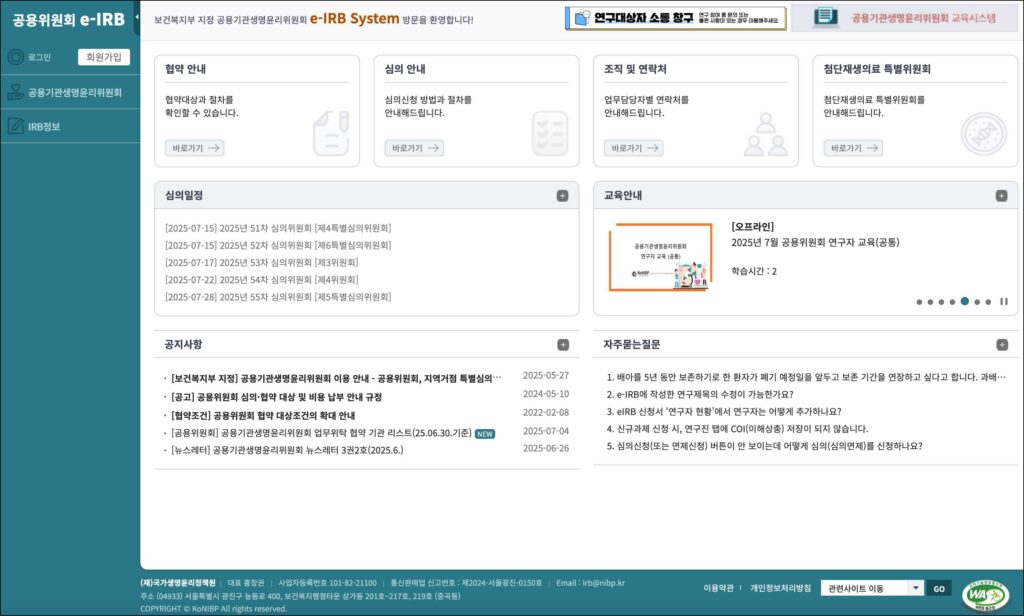The image size is (1024, 616).
Task: Click the 회원가입 sign-up button
Action: point(104,57)
